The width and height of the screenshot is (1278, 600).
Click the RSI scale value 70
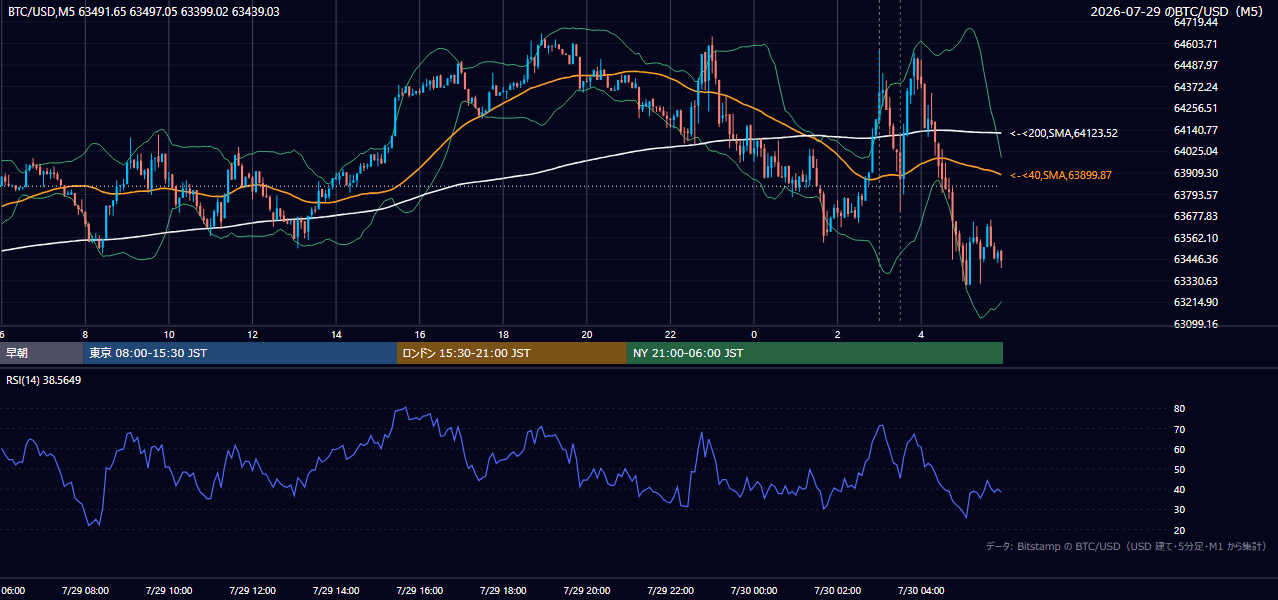(x=1179, y=429)
